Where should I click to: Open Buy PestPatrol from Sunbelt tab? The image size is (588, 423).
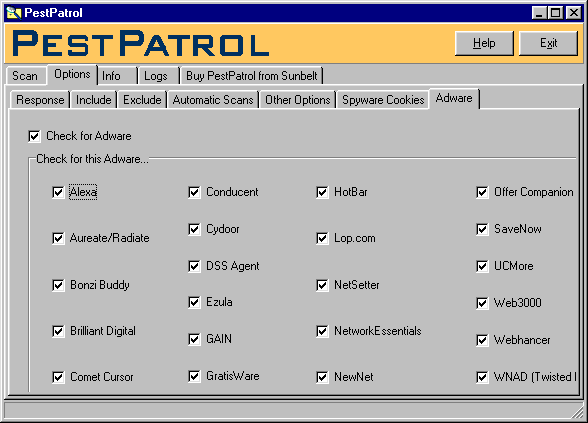[x=252, y=76]
